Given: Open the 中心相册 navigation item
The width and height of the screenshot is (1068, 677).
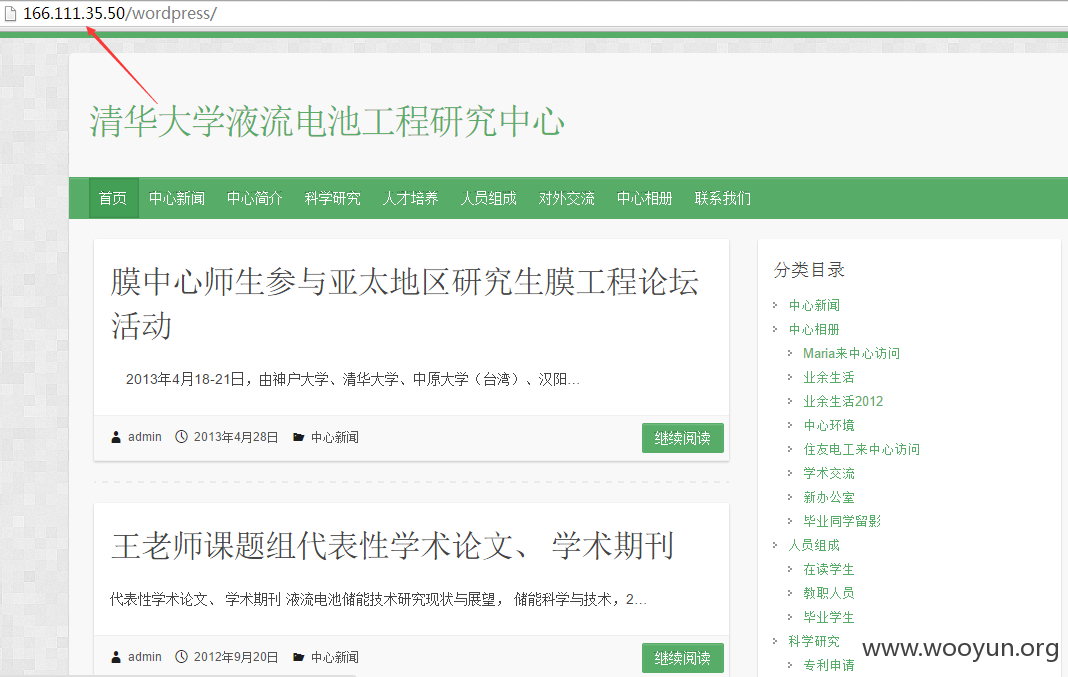Looking at the screenshot, I should click(x=644, y=198).
